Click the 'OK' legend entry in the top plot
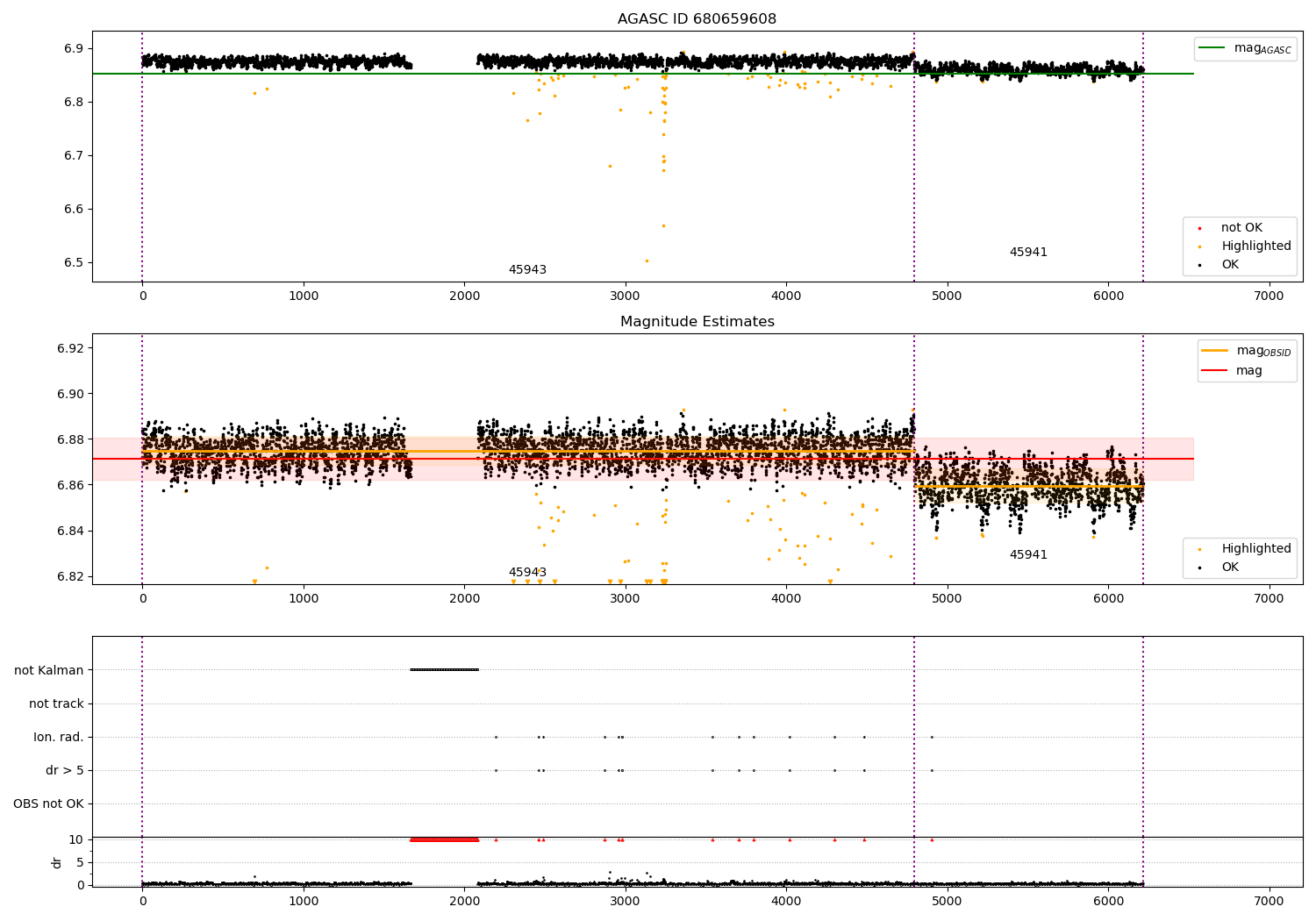The width and height of the screenshot is (1316, 921). [x=1230, y=265]
